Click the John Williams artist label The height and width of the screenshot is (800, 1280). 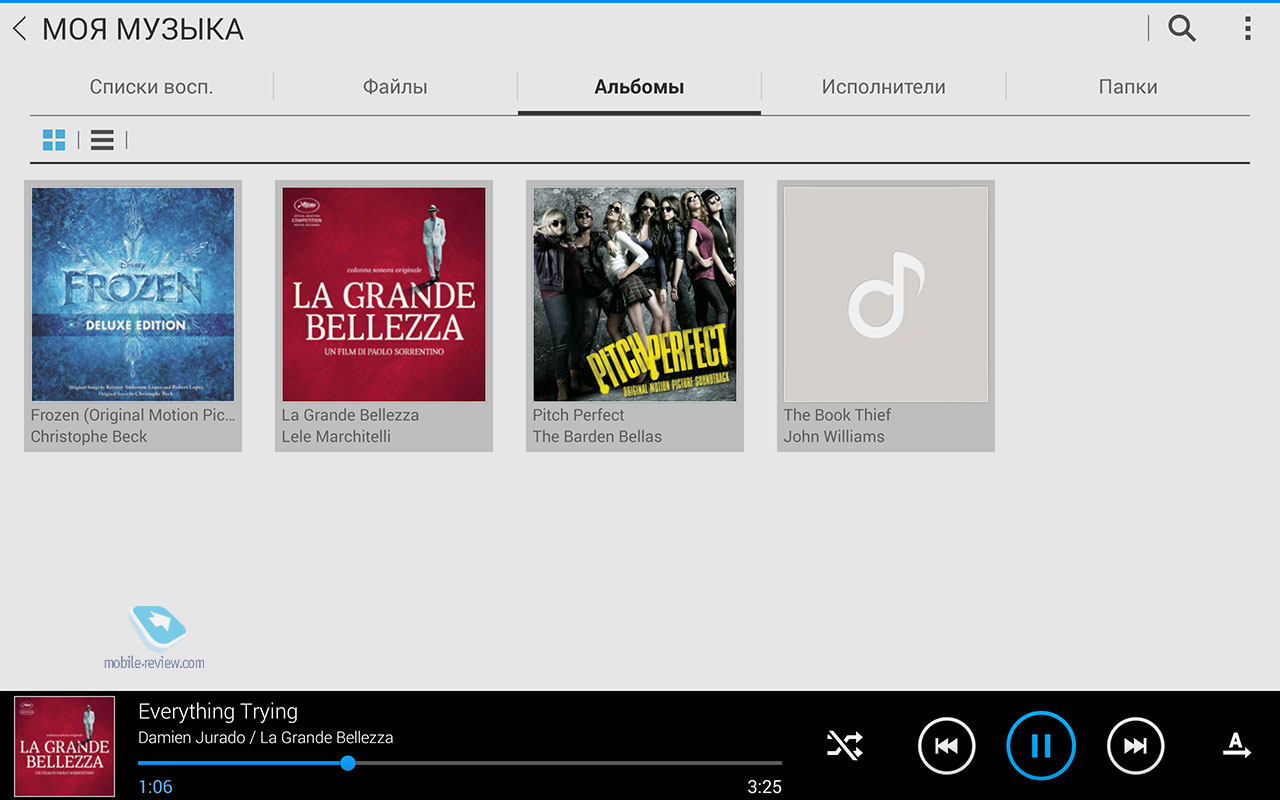[834, 437]
